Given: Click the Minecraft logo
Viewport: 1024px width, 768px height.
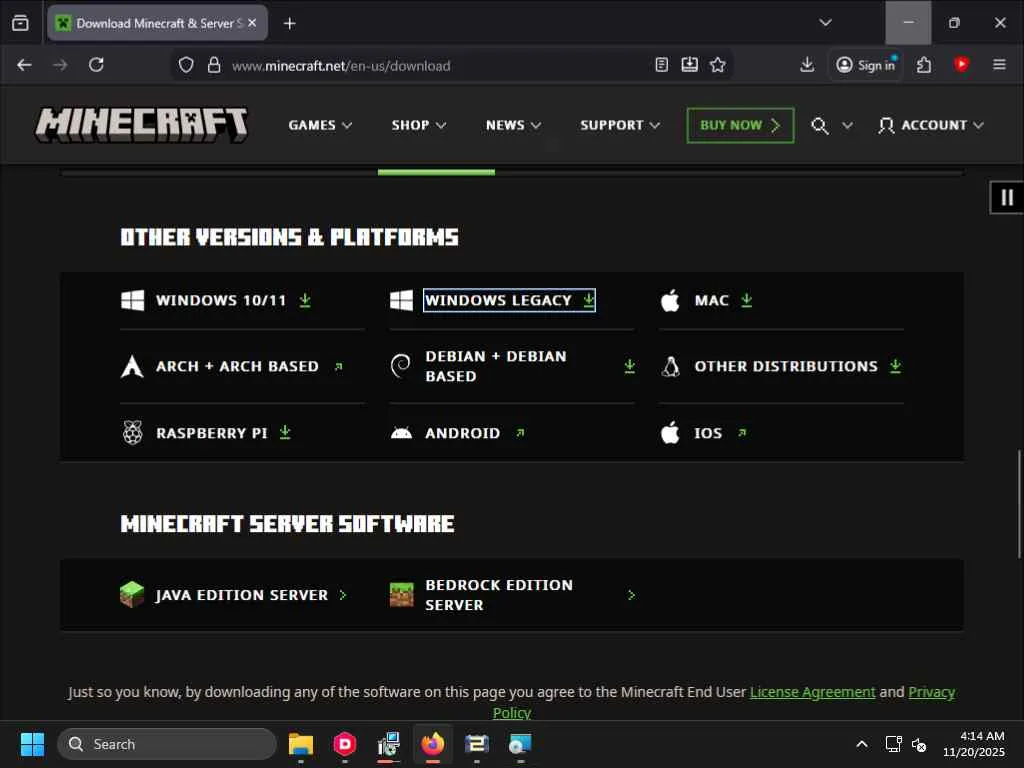Looking at the screenshot, I should 142,125.
